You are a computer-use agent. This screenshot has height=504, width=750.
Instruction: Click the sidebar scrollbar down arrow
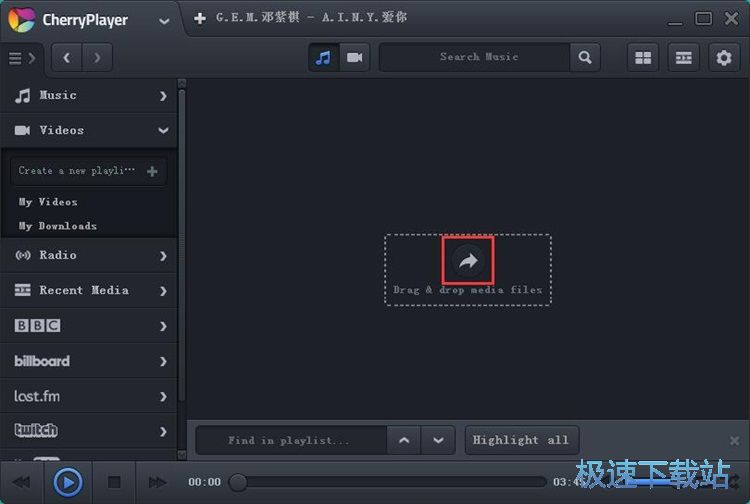tap(182, 454)
